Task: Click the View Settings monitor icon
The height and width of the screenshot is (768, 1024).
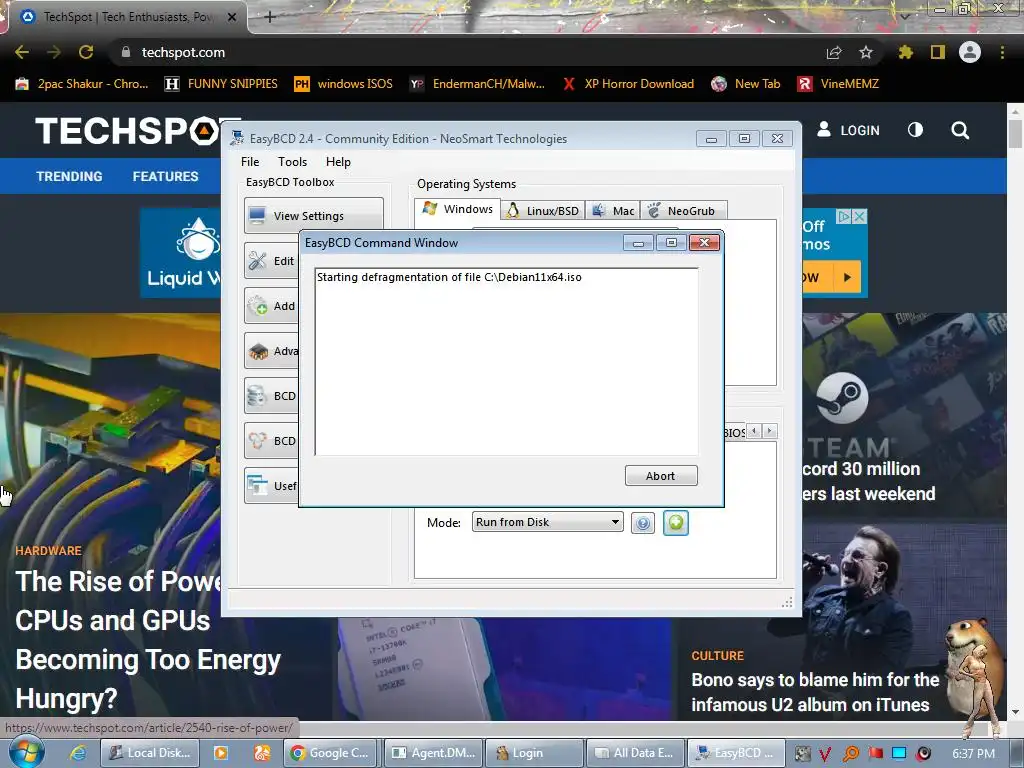Action: coord(257,216)
